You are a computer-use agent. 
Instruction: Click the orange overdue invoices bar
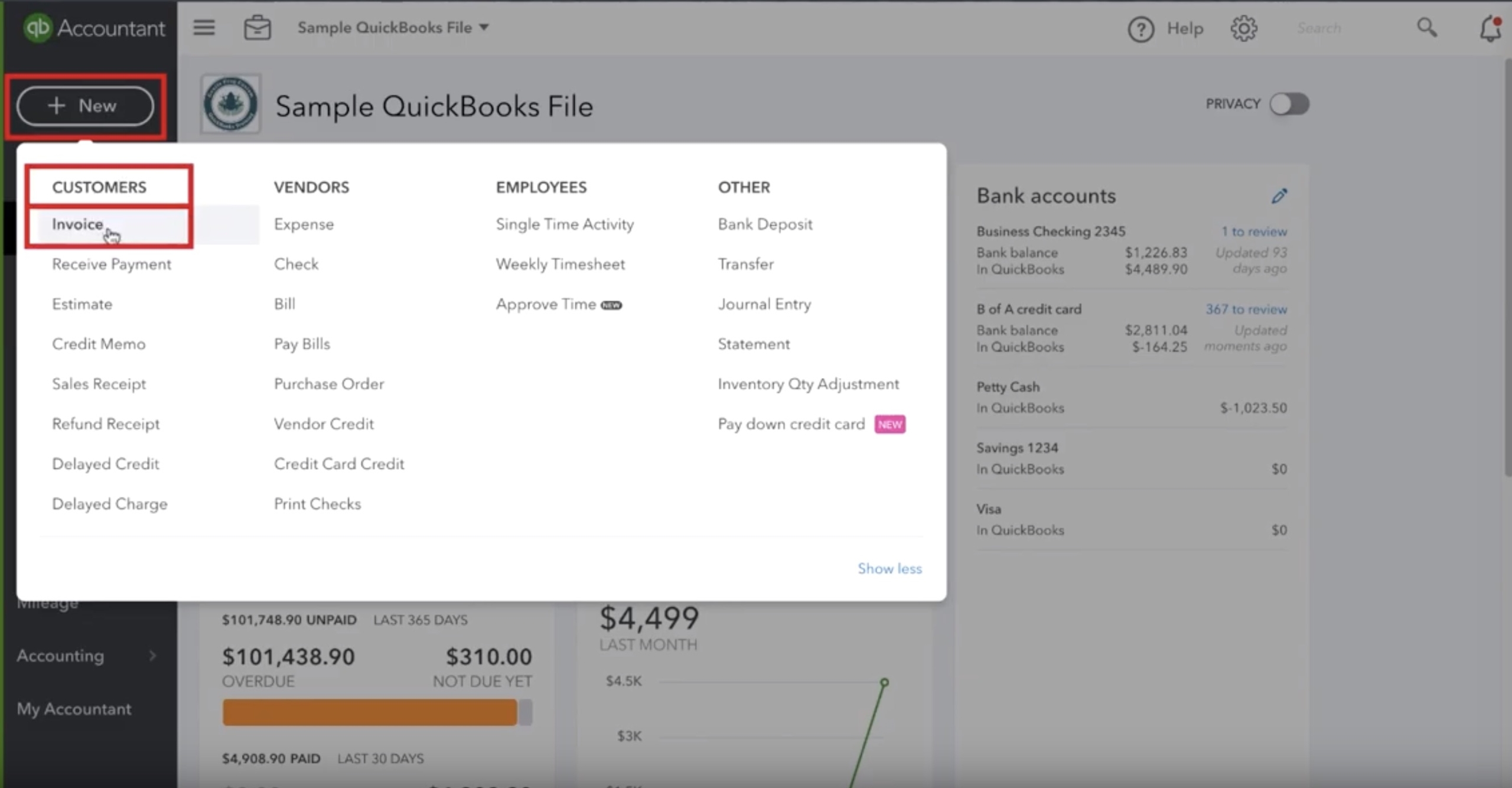[370, 712]
